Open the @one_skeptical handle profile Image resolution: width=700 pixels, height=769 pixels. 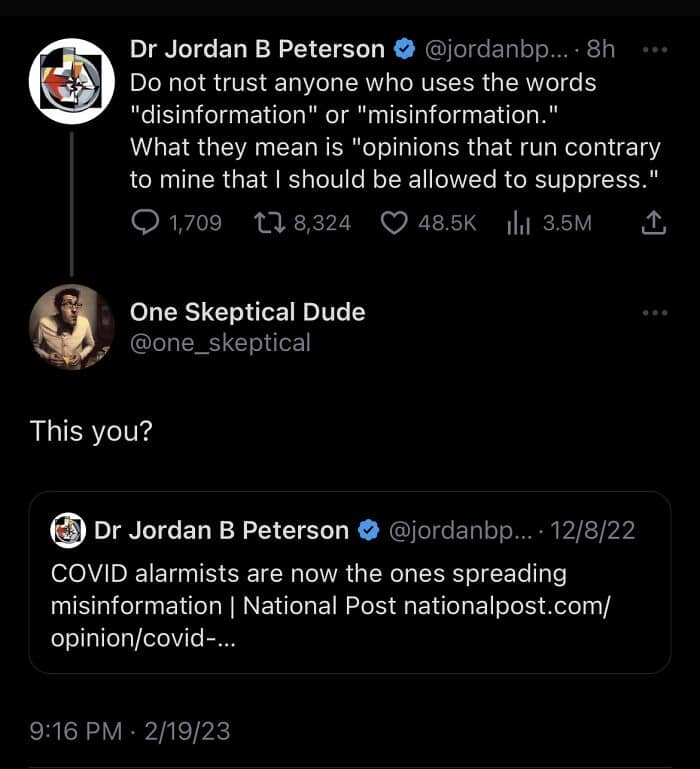(x=220, y=343)
